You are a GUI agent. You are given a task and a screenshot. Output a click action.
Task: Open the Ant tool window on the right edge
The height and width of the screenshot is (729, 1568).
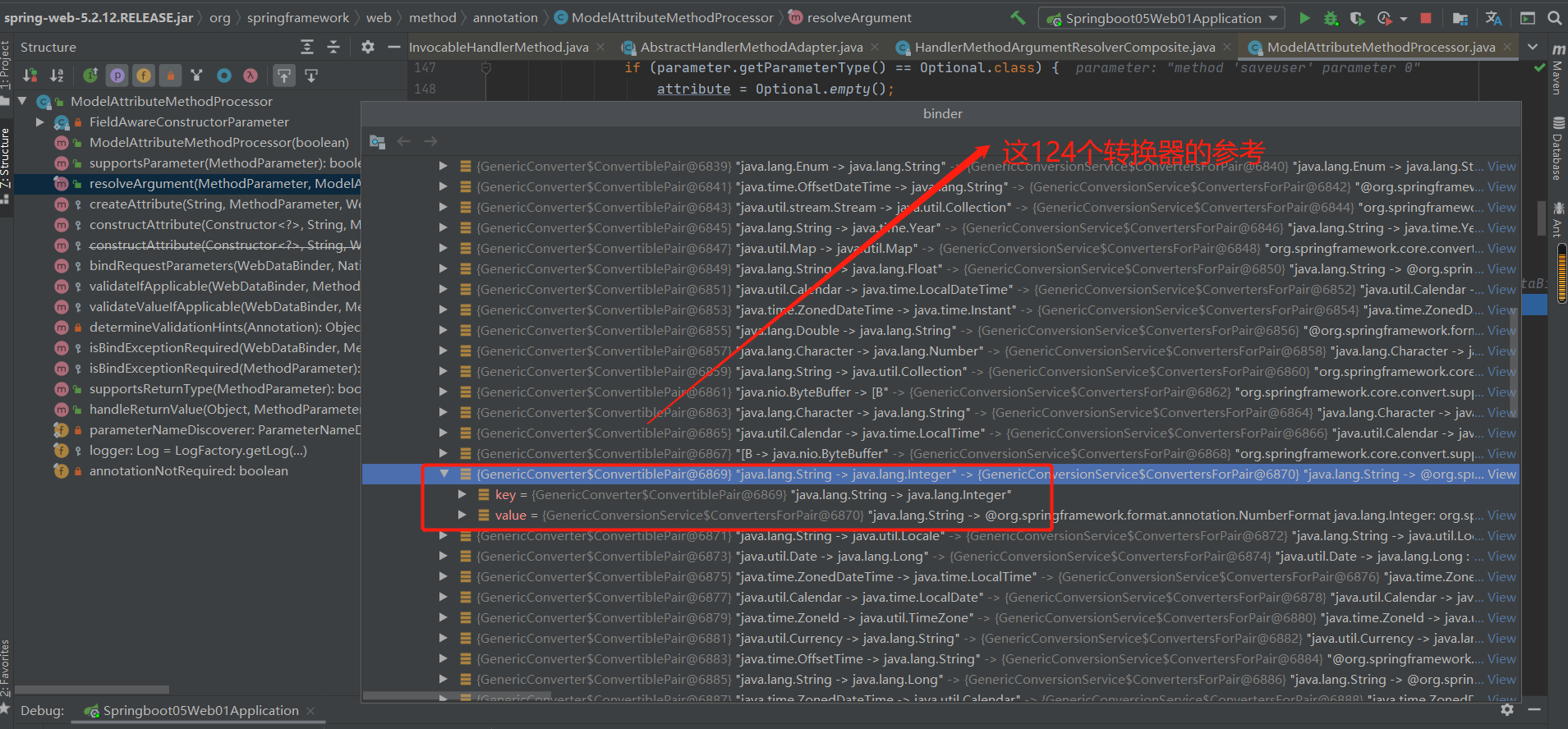(x=1557, y=219)
